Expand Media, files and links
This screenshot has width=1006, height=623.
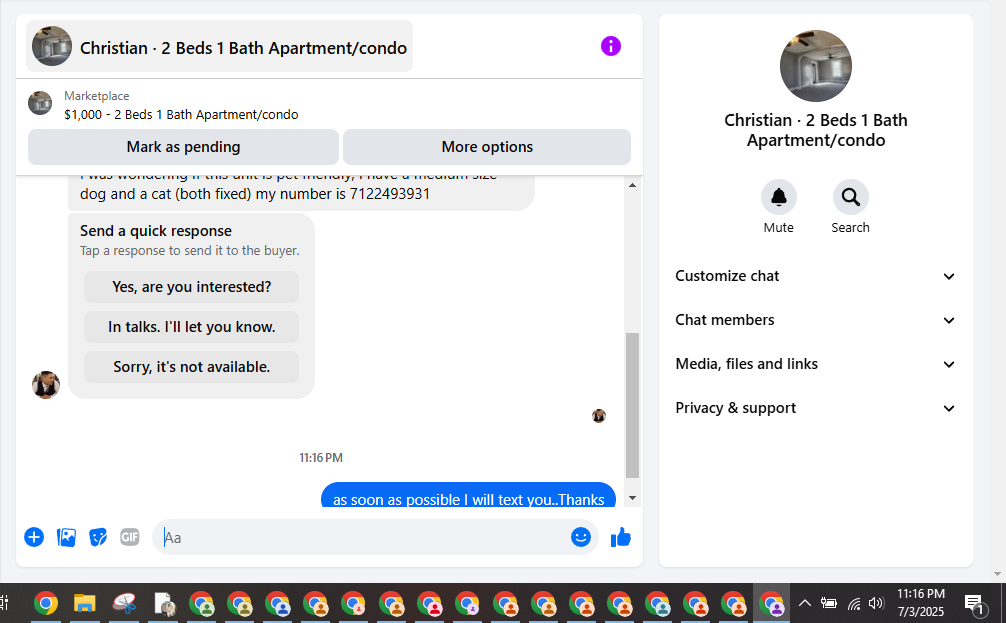pyautogui.click(x=815, y=364)
